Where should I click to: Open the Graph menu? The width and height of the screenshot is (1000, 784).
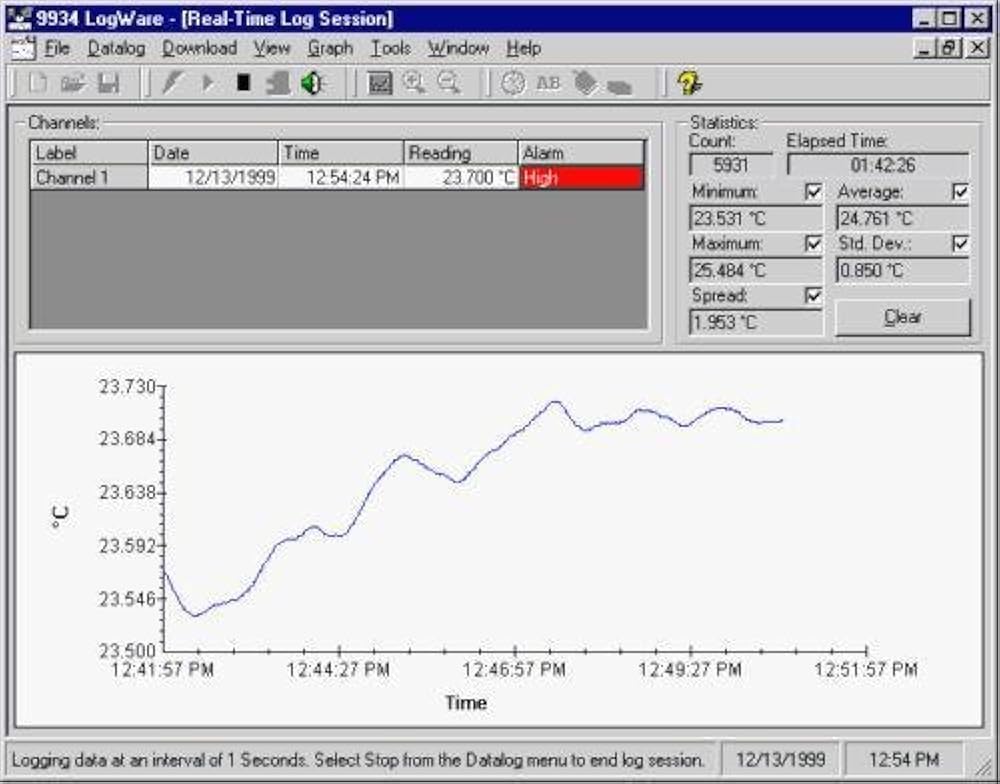point(330,48)
